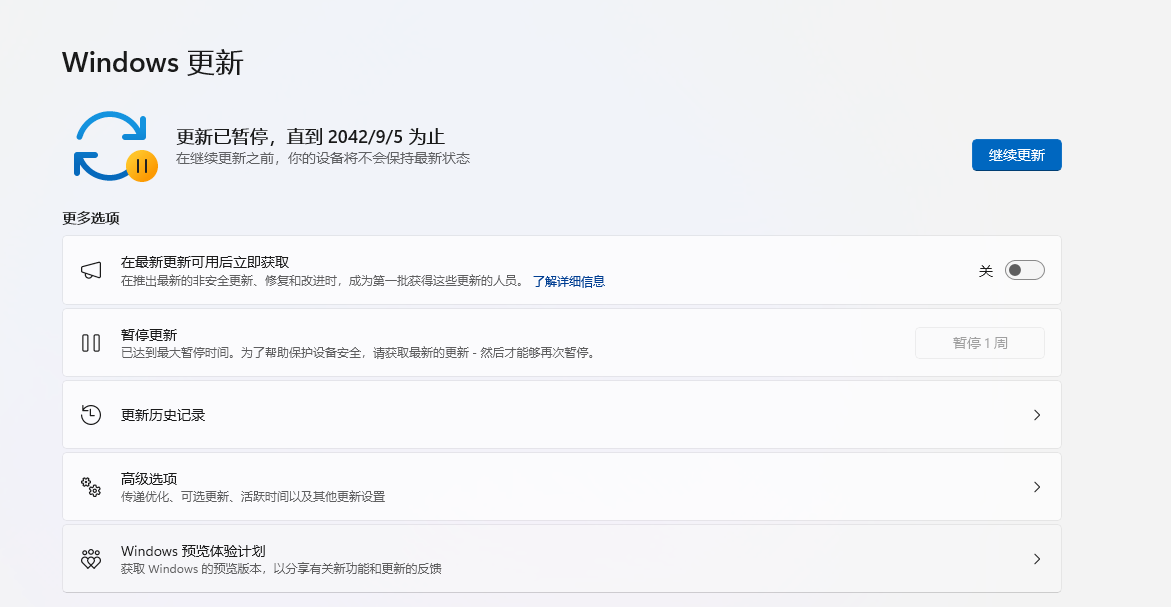Click the megaphone icon
This screenshot has width=1171, height=607.
tap(91, 270)
